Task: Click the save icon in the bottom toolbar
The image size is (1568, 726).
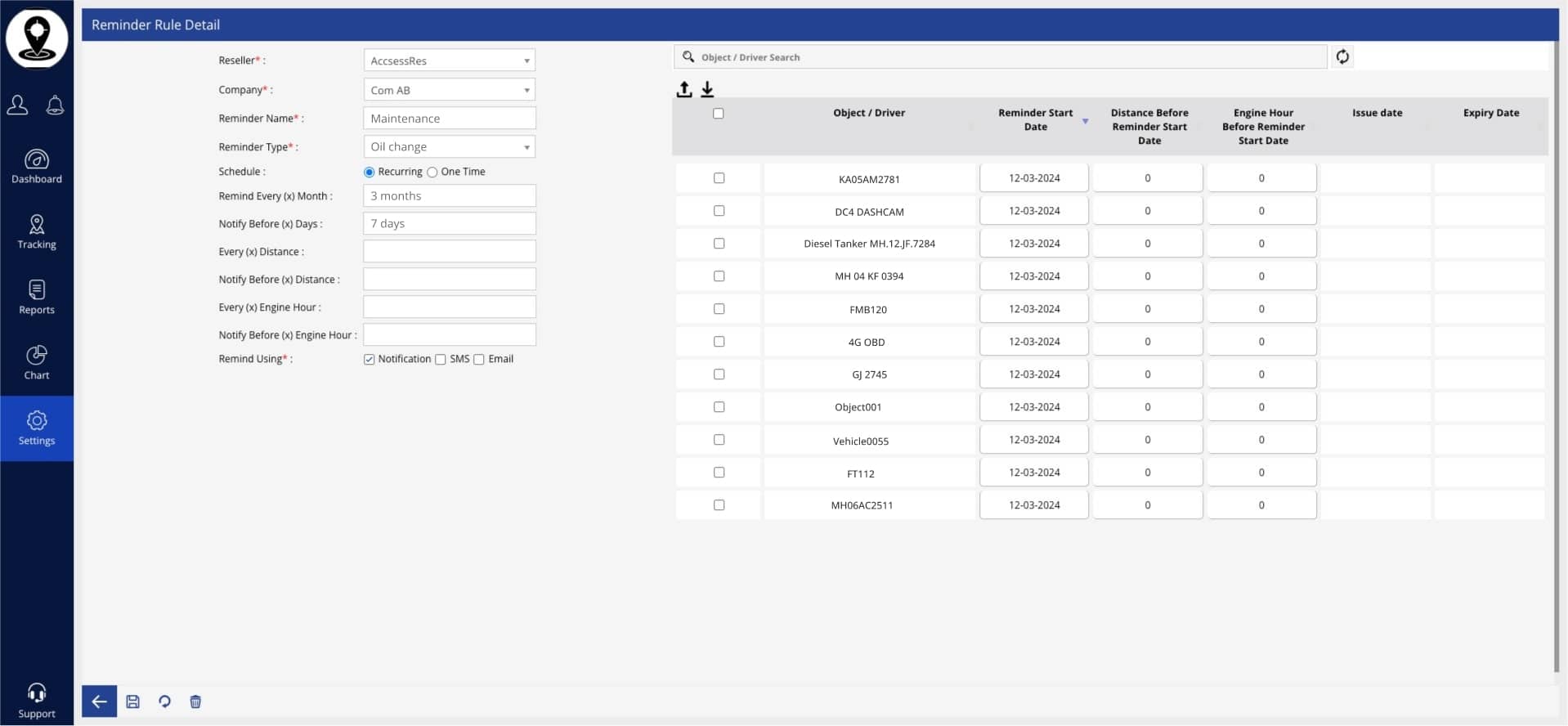Action: point(132,701)
